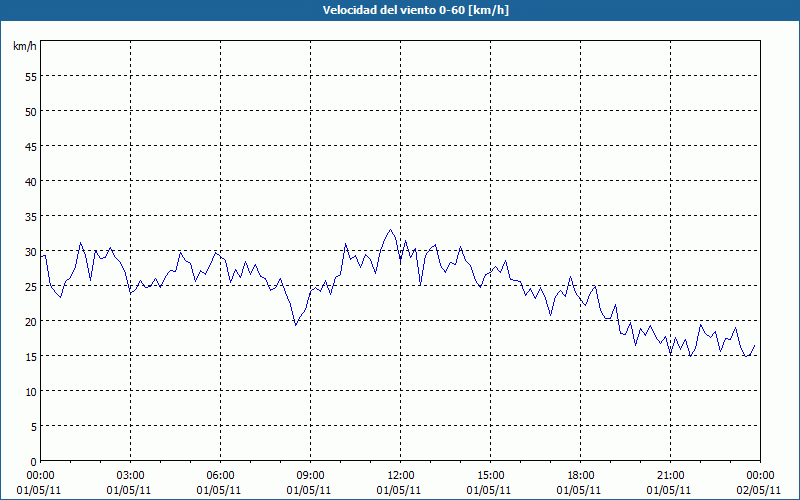Click the "01/05/11" date under 03:00
800x500 pixels.
(129, 490)
